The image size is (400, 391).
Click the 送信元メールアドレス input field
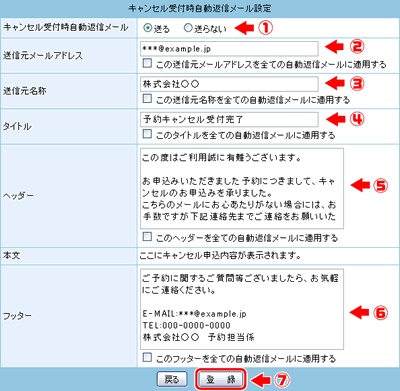[x=229, y=49]
